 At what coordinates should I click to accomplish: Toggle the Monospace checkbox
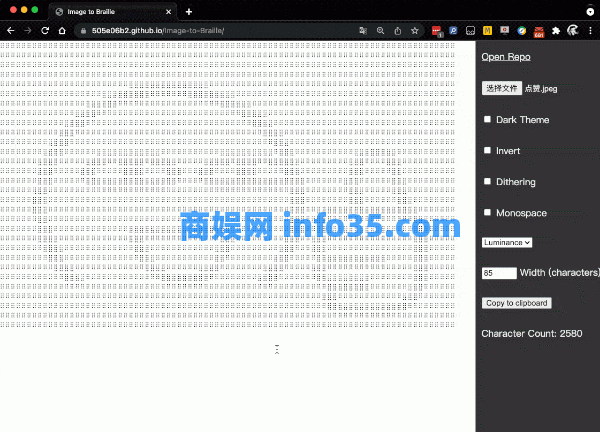(487, 212)
